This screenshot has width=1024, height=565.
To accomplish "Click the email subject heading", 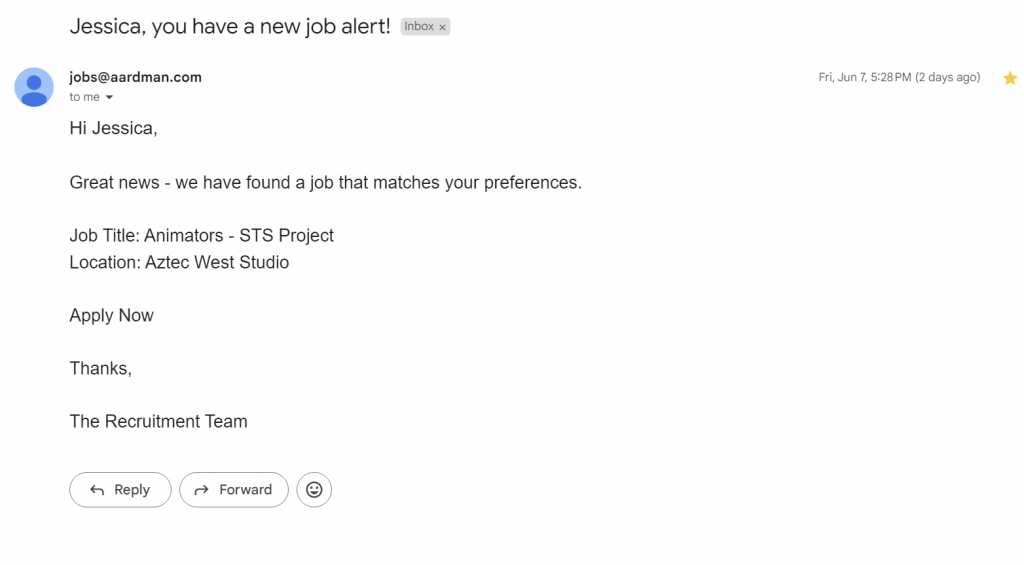I will [x=230, y=26].
